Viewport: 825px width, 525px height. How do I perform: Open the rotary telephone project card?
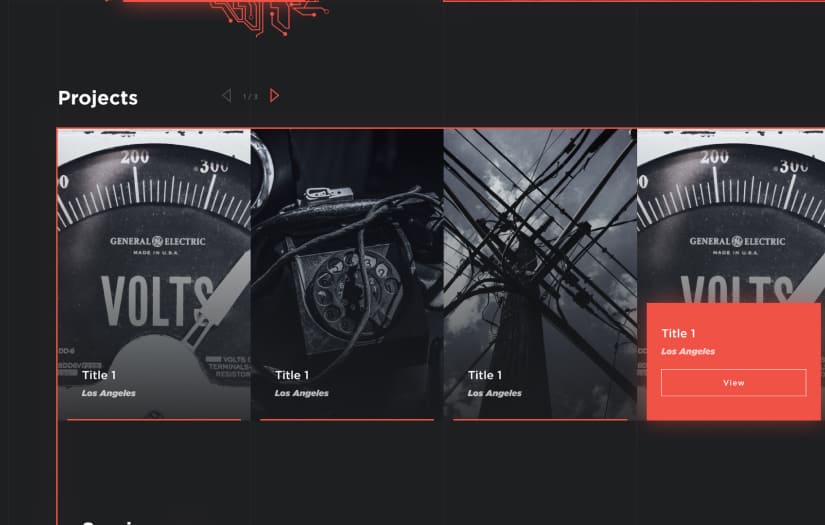point(347,274)
